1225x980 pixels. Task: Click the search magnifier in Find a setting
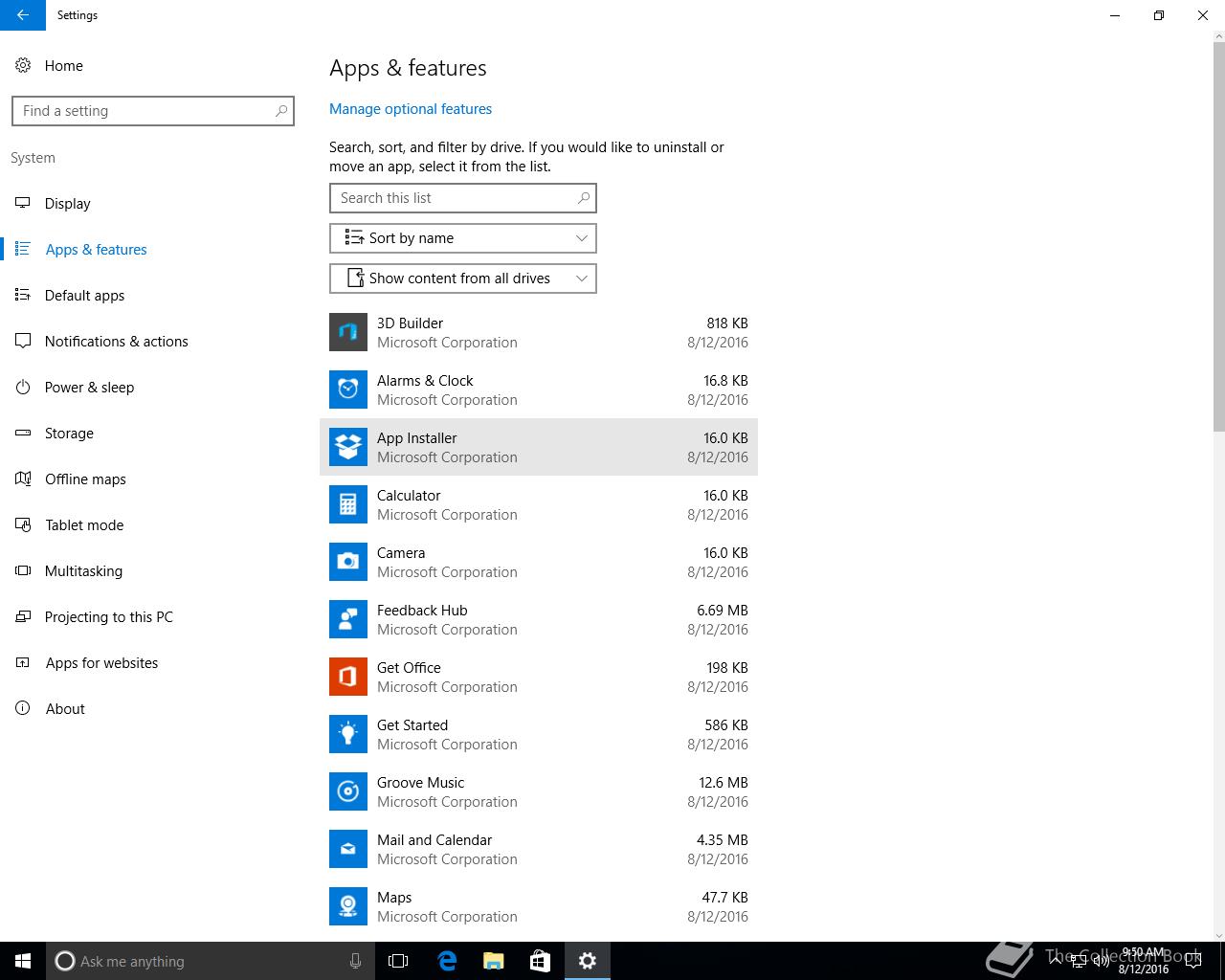[281, 111]
